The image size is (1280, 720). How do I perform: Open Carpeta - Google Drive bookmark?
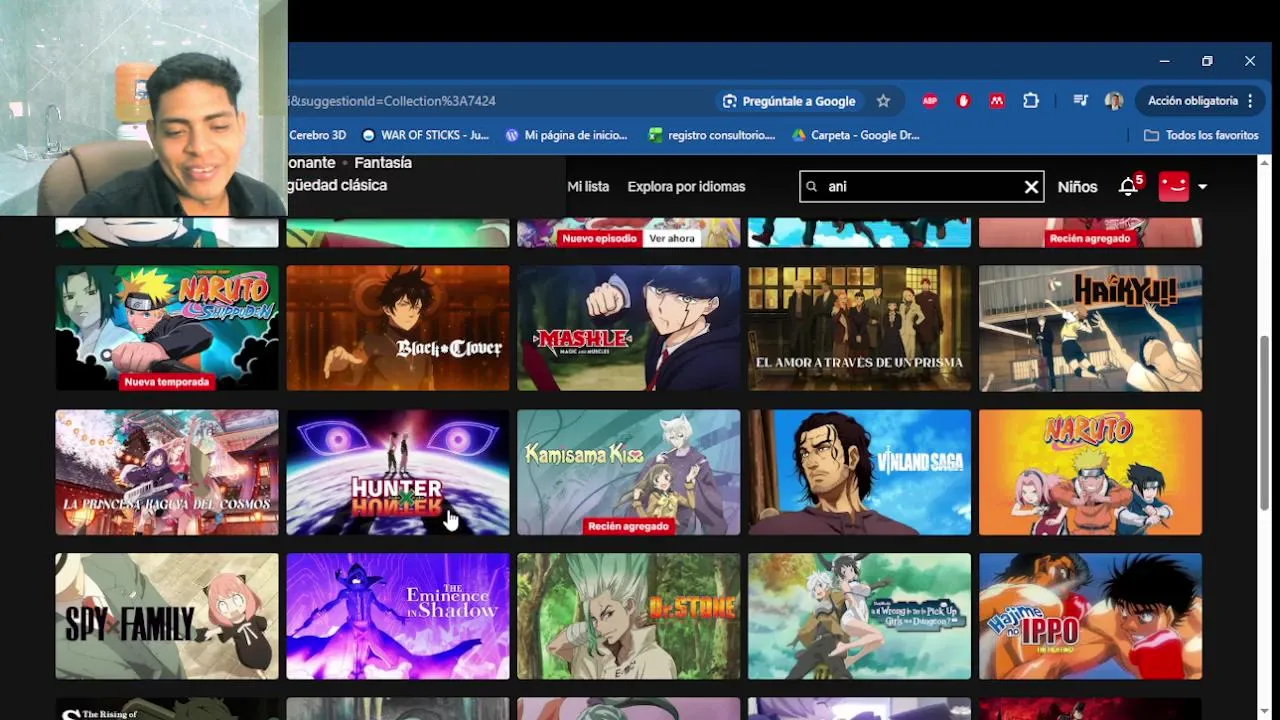coord(856,135)
